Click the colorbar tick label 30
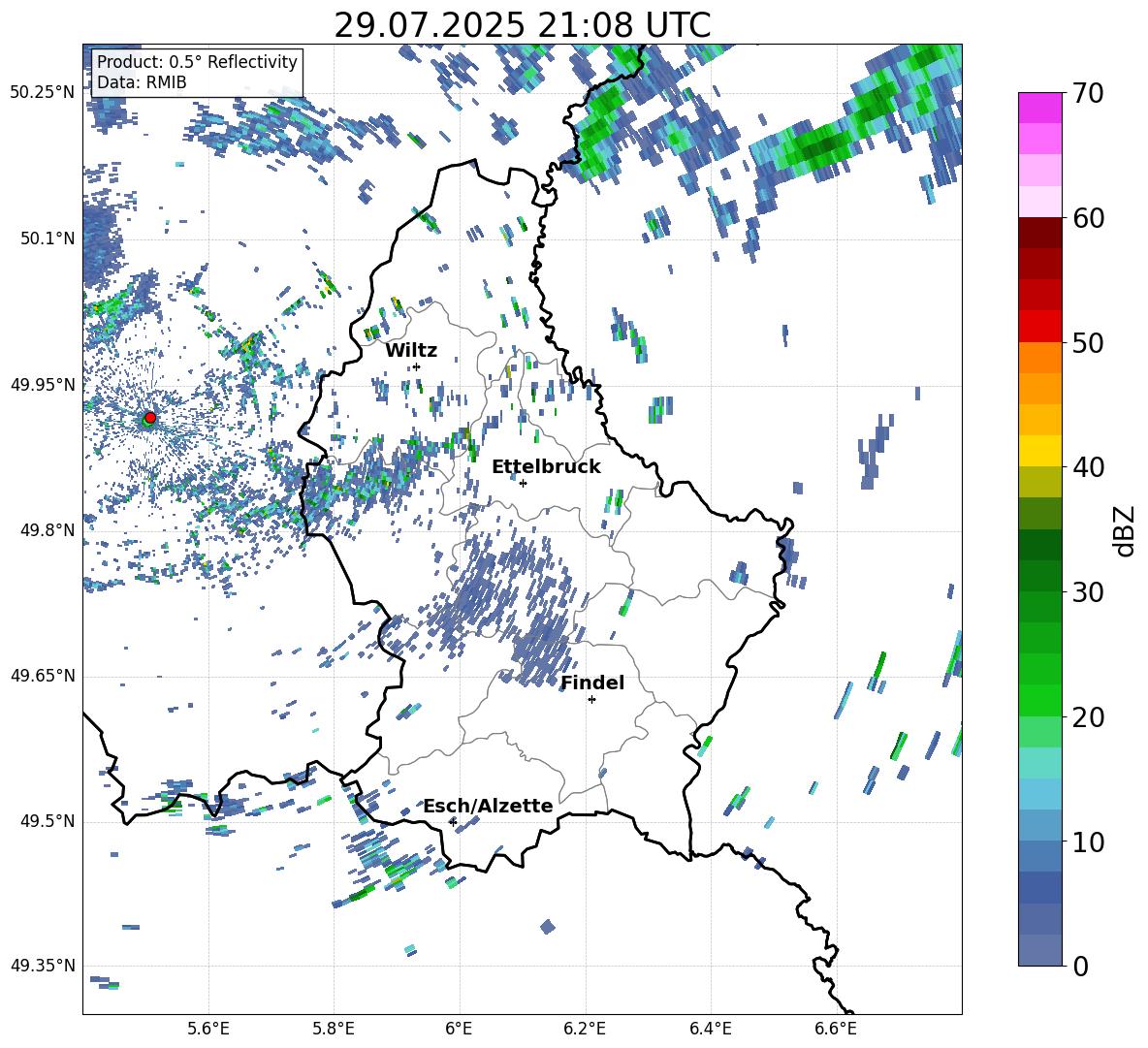The image size is (1148, 1048). tap(1088, 592)
